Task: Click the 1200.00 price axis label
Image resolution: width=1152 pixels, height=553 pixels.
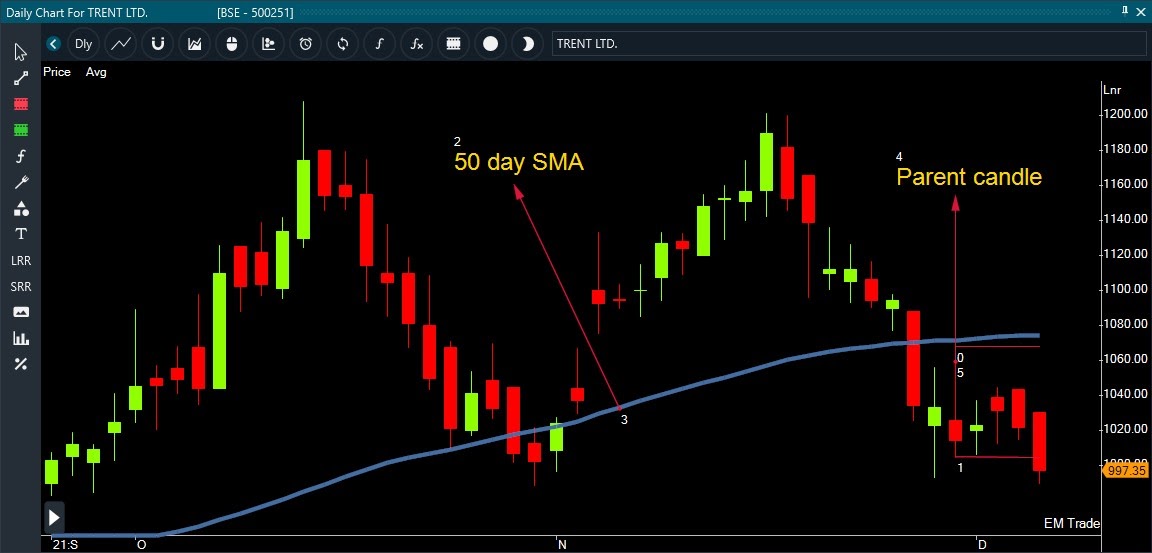Action: [1125, 114]
